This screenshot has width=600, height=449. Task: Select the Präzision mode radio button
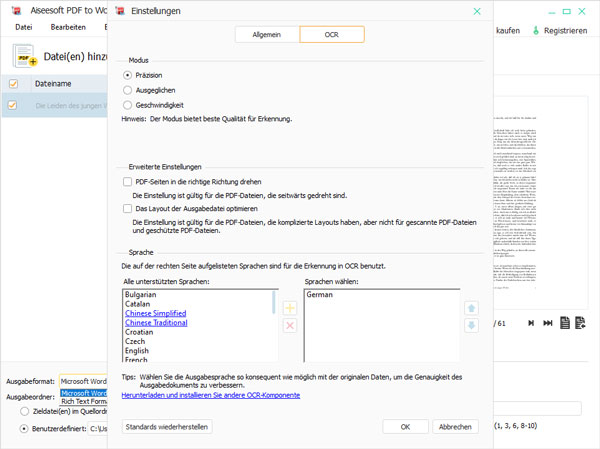click(127, 75)
